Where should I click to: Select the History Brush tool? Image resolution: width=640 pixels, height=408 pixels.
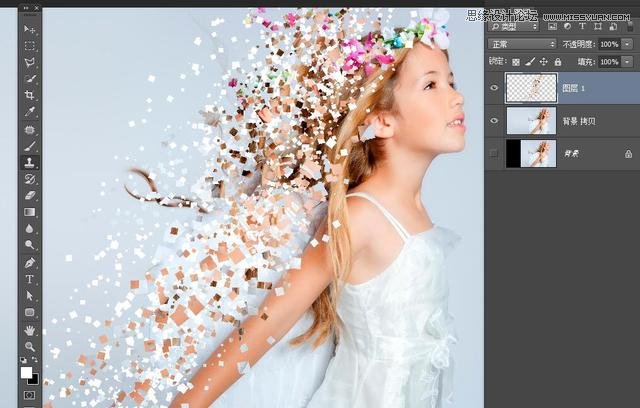[x=29, y=179]
